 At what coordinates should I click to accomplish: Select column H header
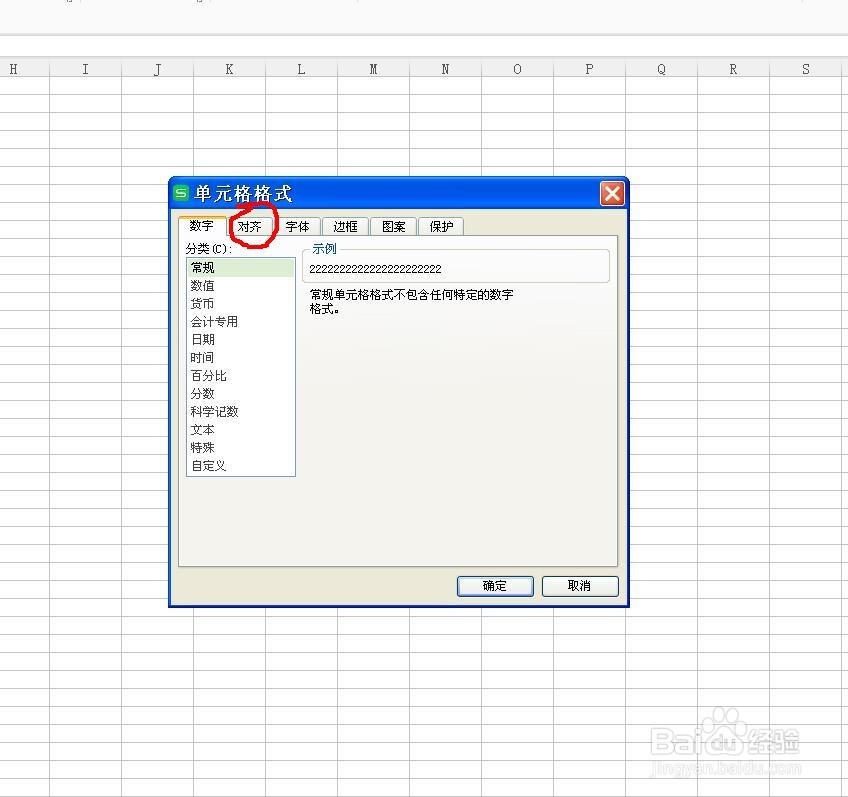coord(24,69)
